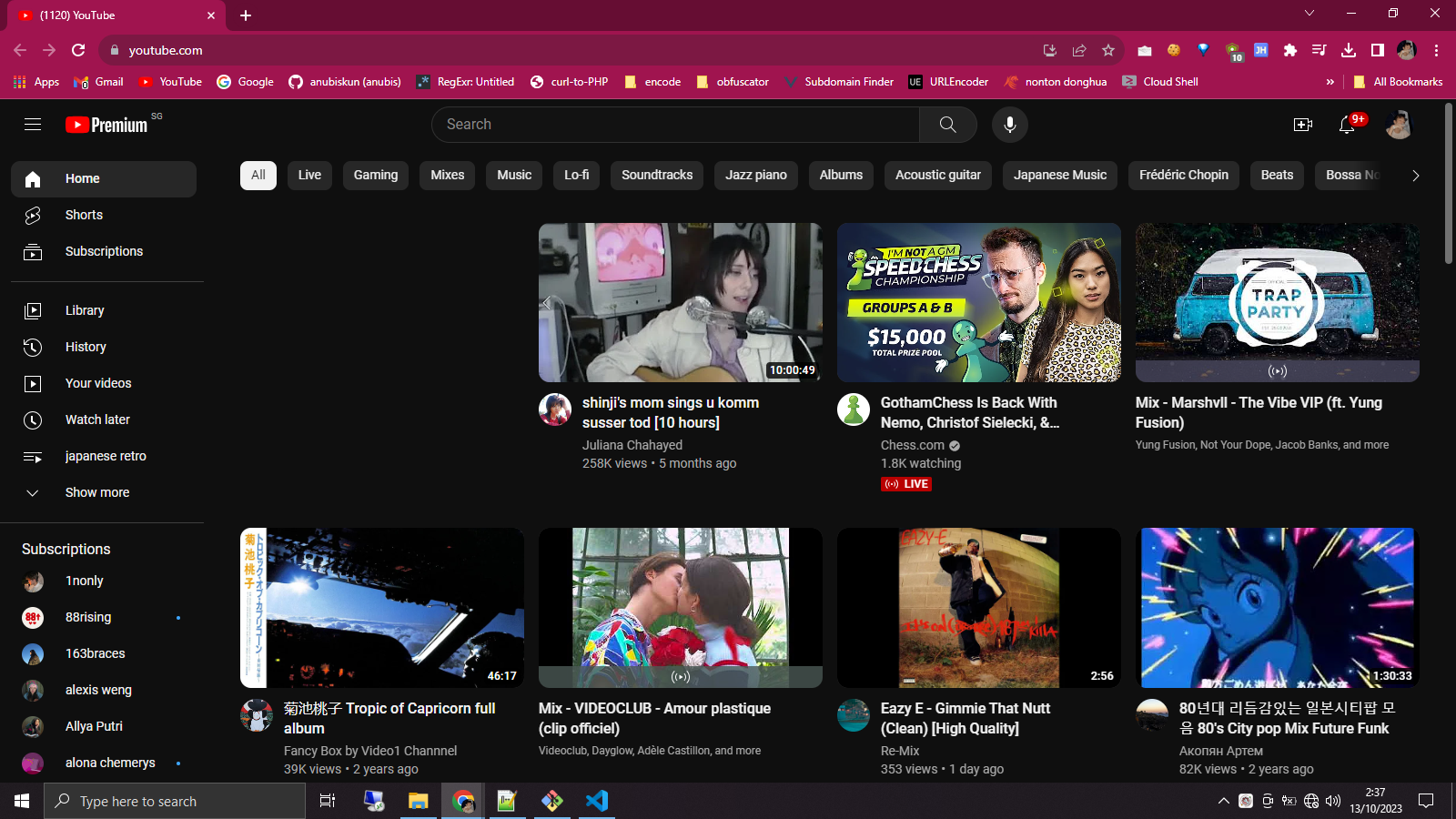
Task: Open Task View on the taskbar
Action: pyautogui.click(x=328, y=801)
